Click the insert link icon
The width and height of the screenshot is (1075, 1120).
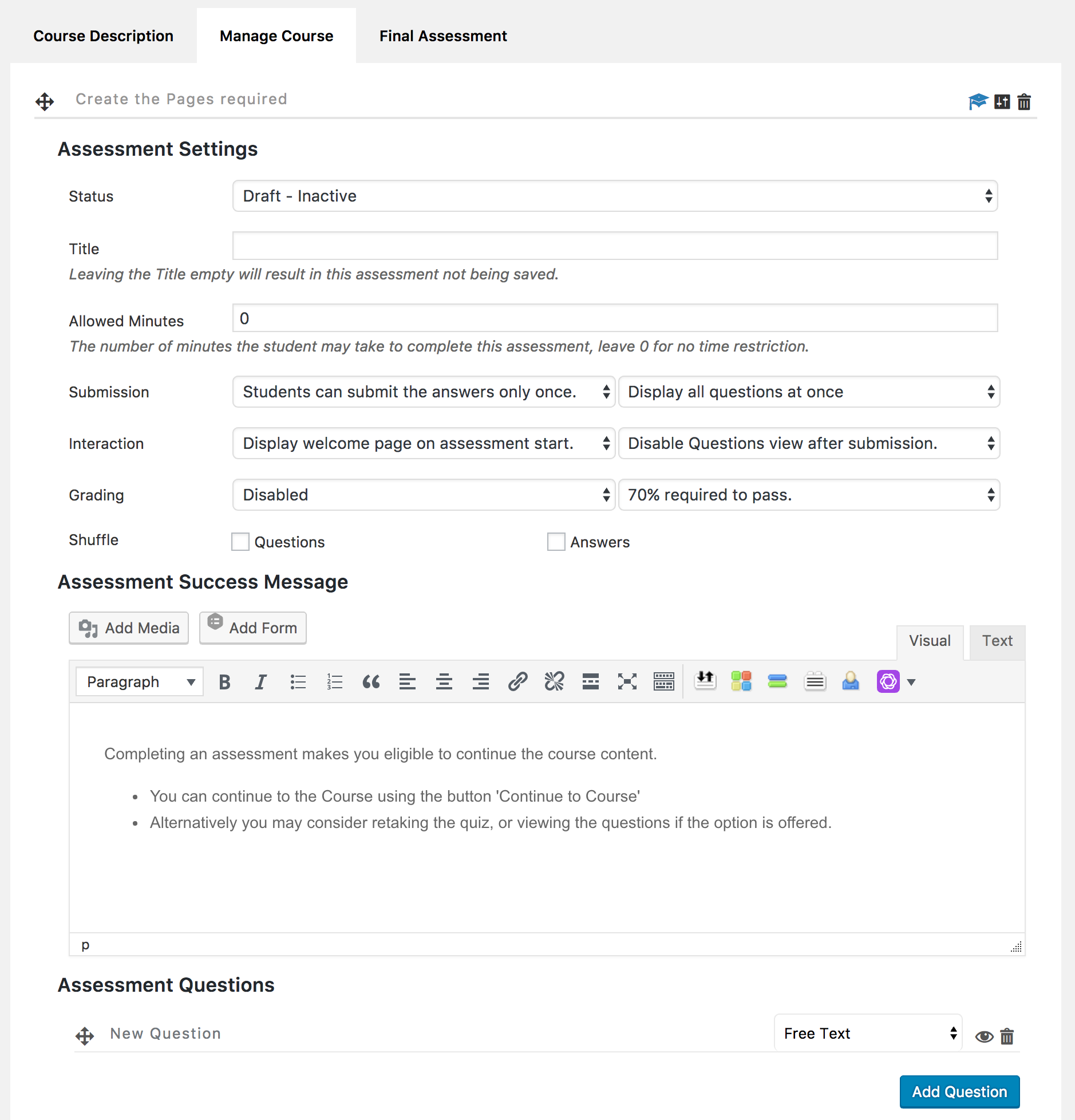(517, 682)
